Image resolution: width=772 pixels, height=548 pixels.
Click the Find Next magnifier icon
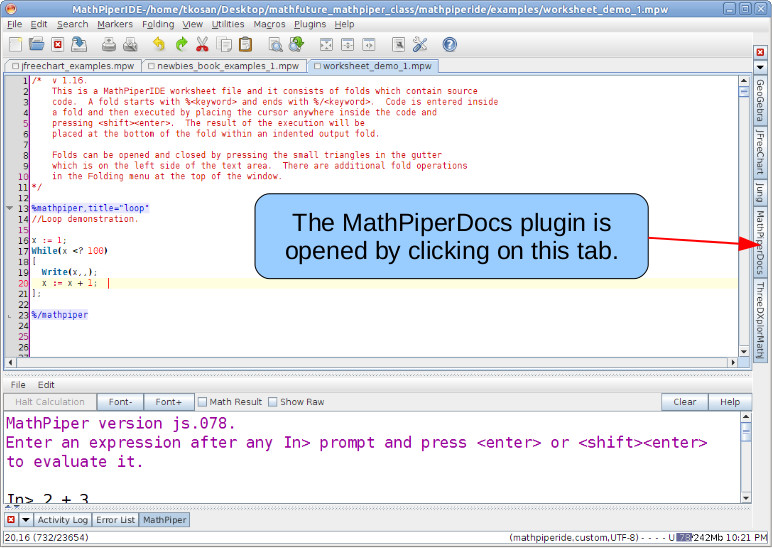[x=296, y=45]
